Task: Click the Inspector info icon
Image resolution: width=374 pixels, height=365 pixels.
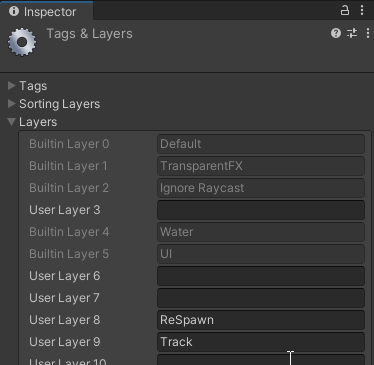Action: (x=14, y=11)
